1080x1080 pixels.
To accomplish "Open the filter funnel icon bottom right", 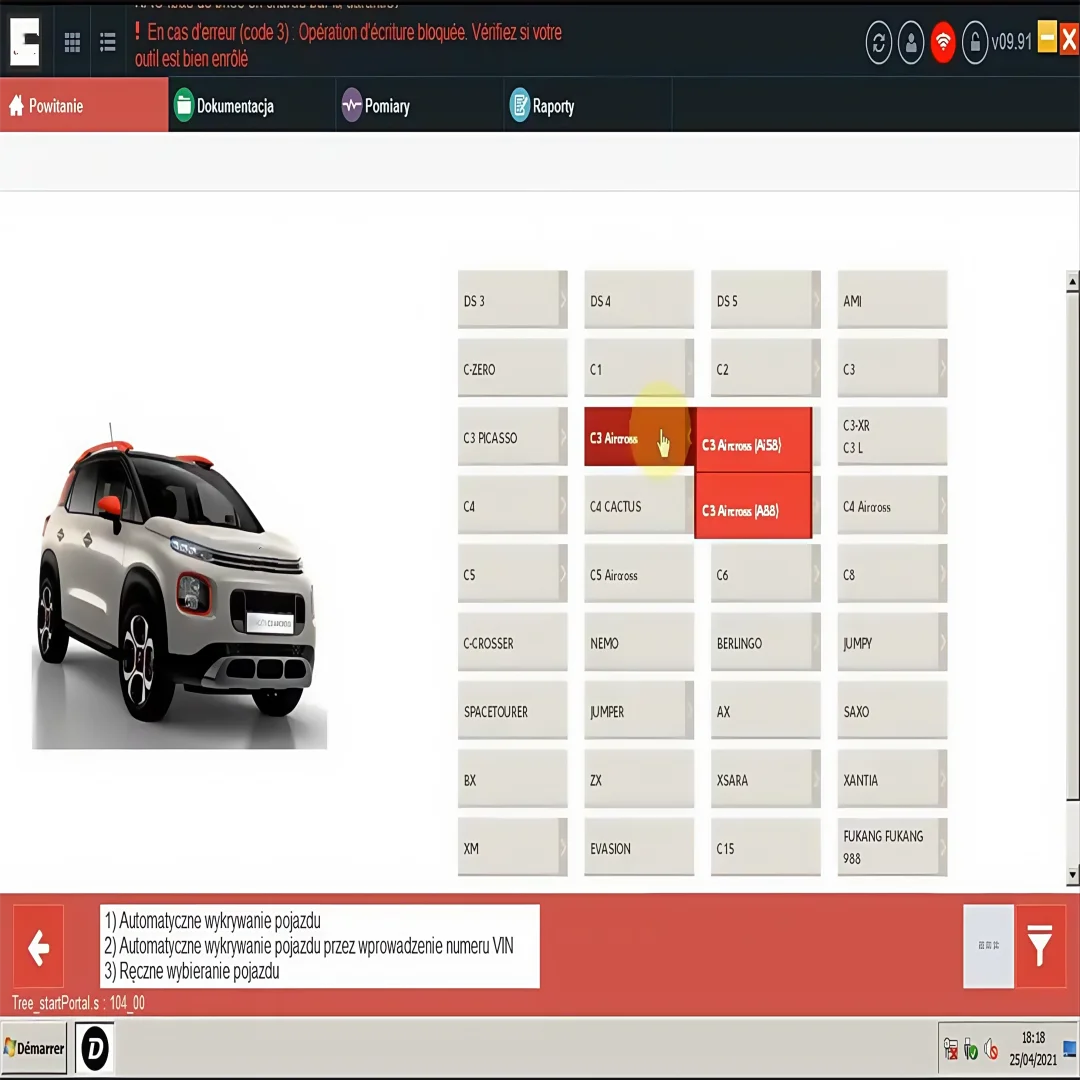I will point(1042,946).
